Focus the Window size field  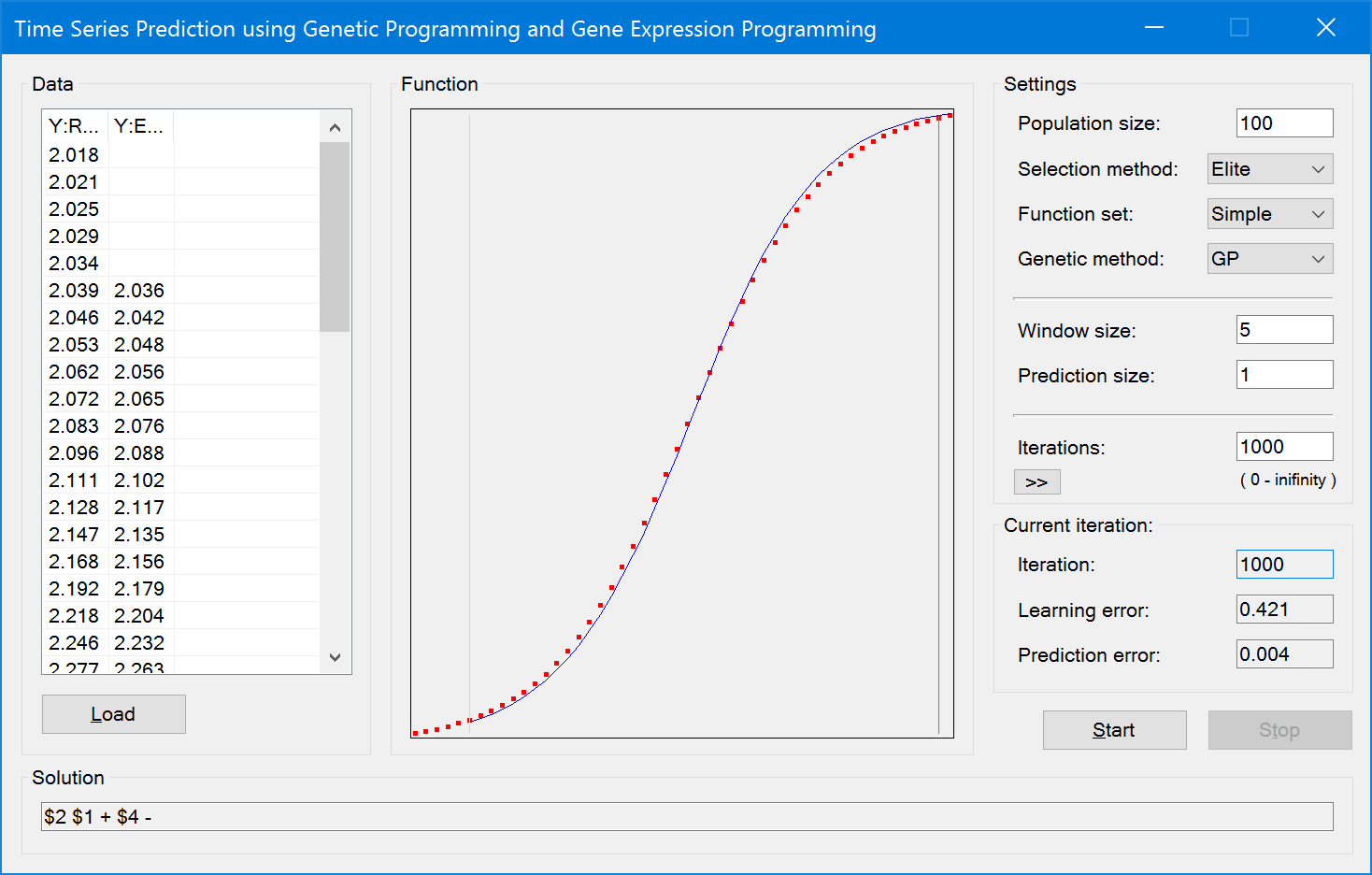[x=1284, y=330]
